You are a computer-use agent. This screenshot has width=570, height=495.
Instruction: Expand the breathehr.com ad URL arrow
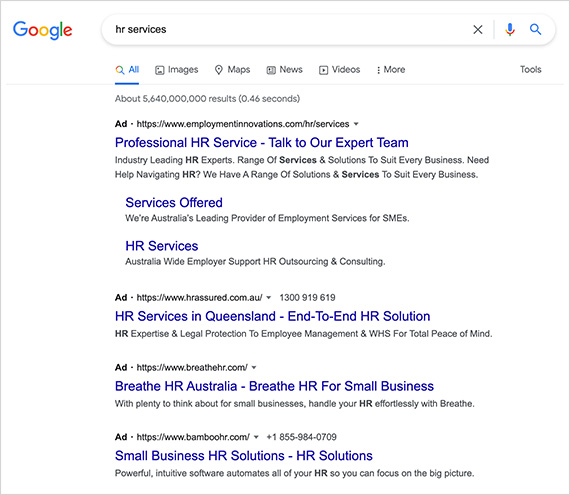point(254,367)
